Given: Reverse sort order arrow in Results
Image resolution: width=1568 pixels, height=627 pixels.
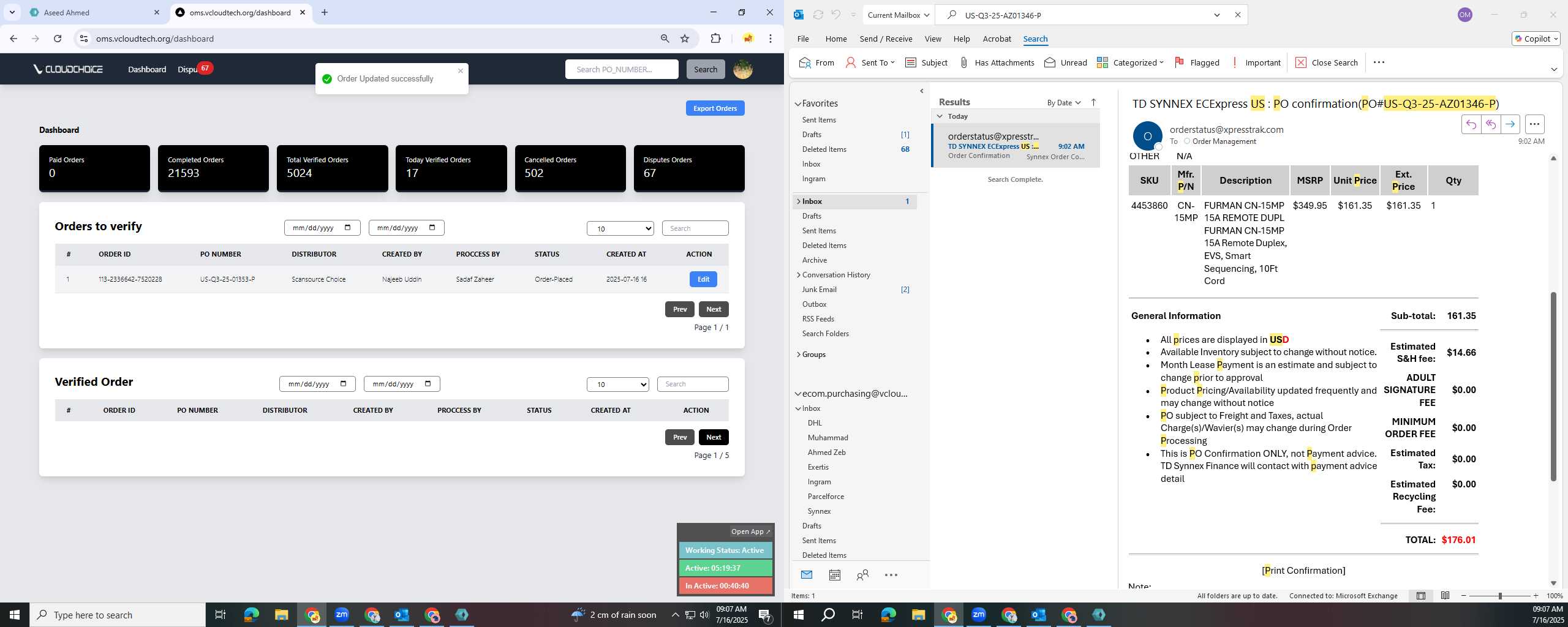Looking at the screenshot, I should click(1093, 102).
